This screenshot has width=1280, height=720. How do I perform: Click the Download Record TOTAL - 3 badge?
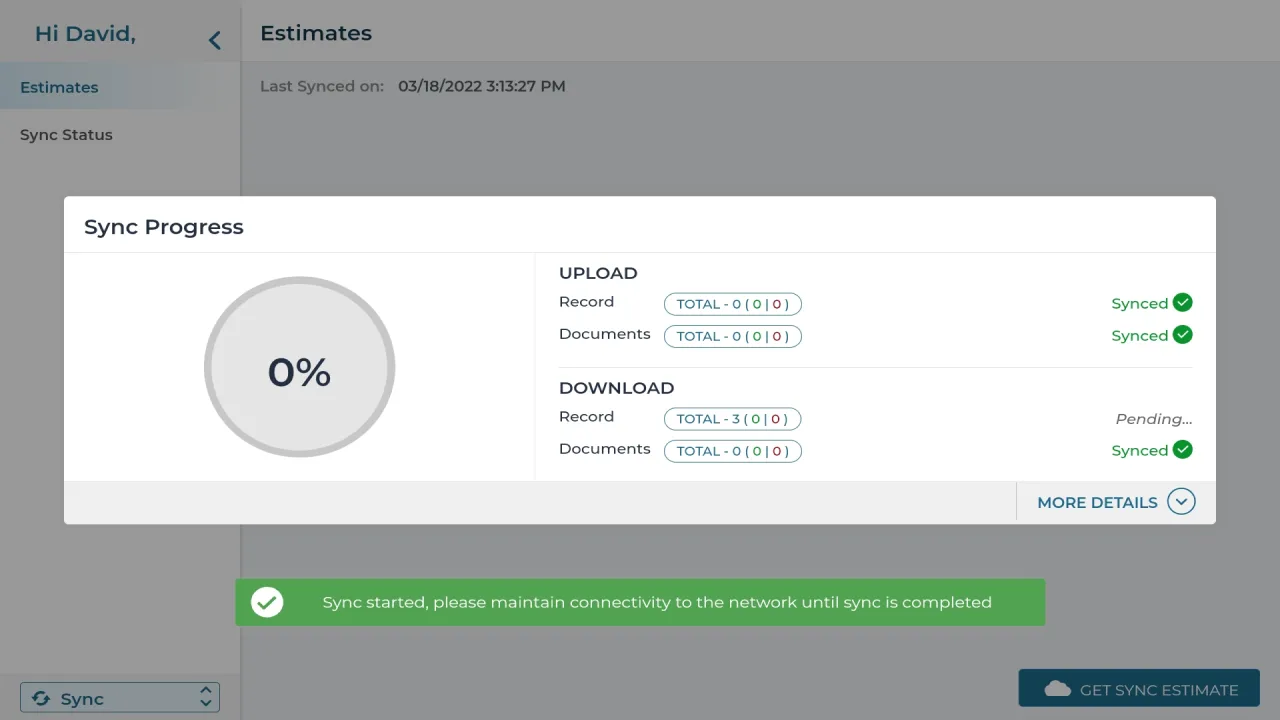pyautogui.click(x=733, y=419)
